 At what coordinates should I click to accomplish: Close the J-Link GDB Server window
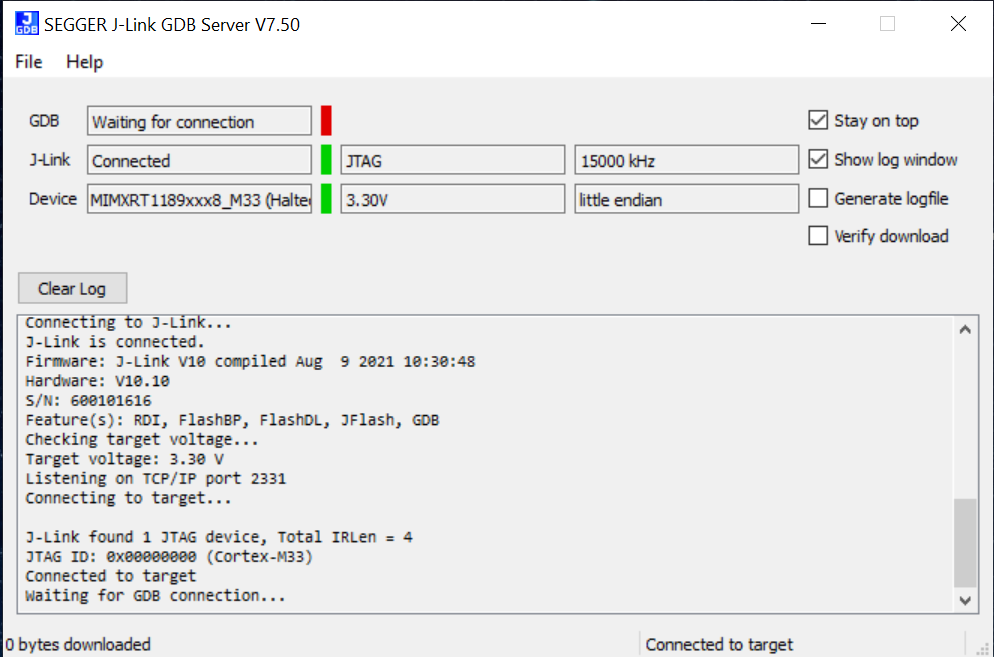958,24
